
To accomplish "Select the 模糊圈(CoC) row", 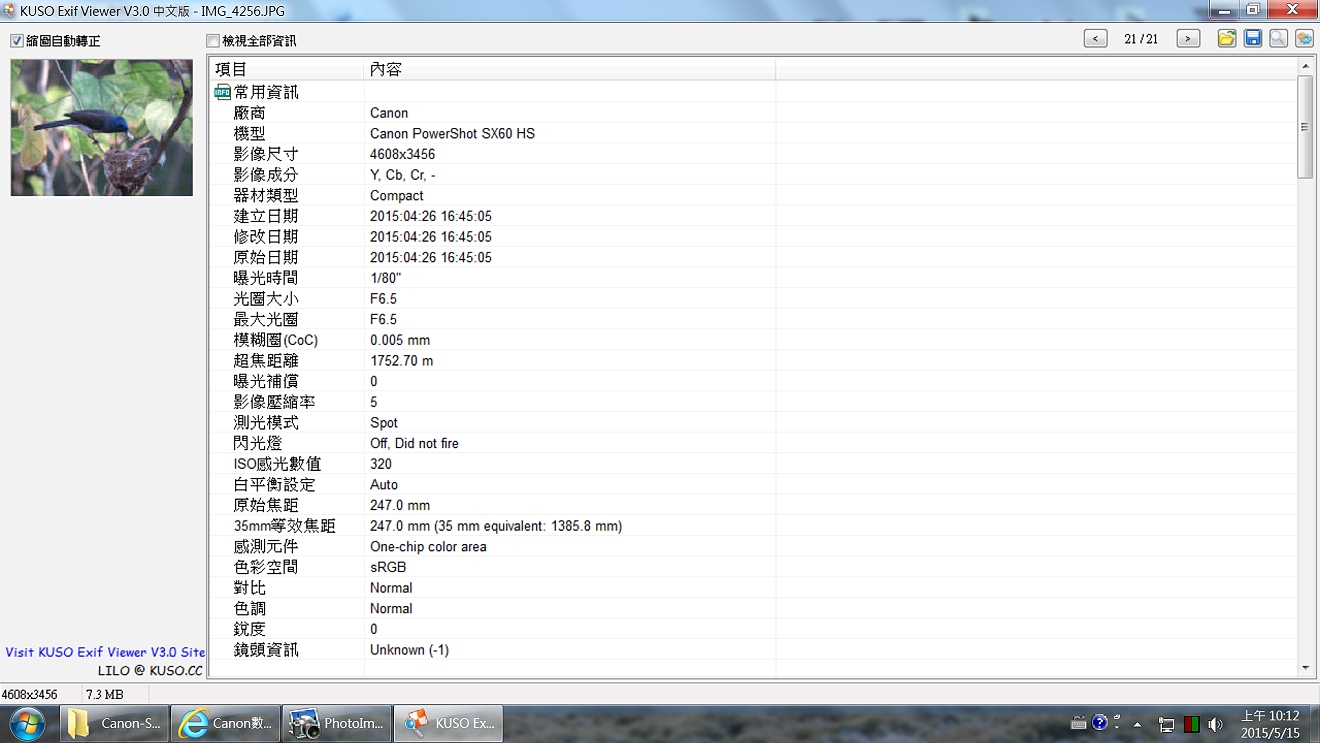I will click(x=753, y=340).
